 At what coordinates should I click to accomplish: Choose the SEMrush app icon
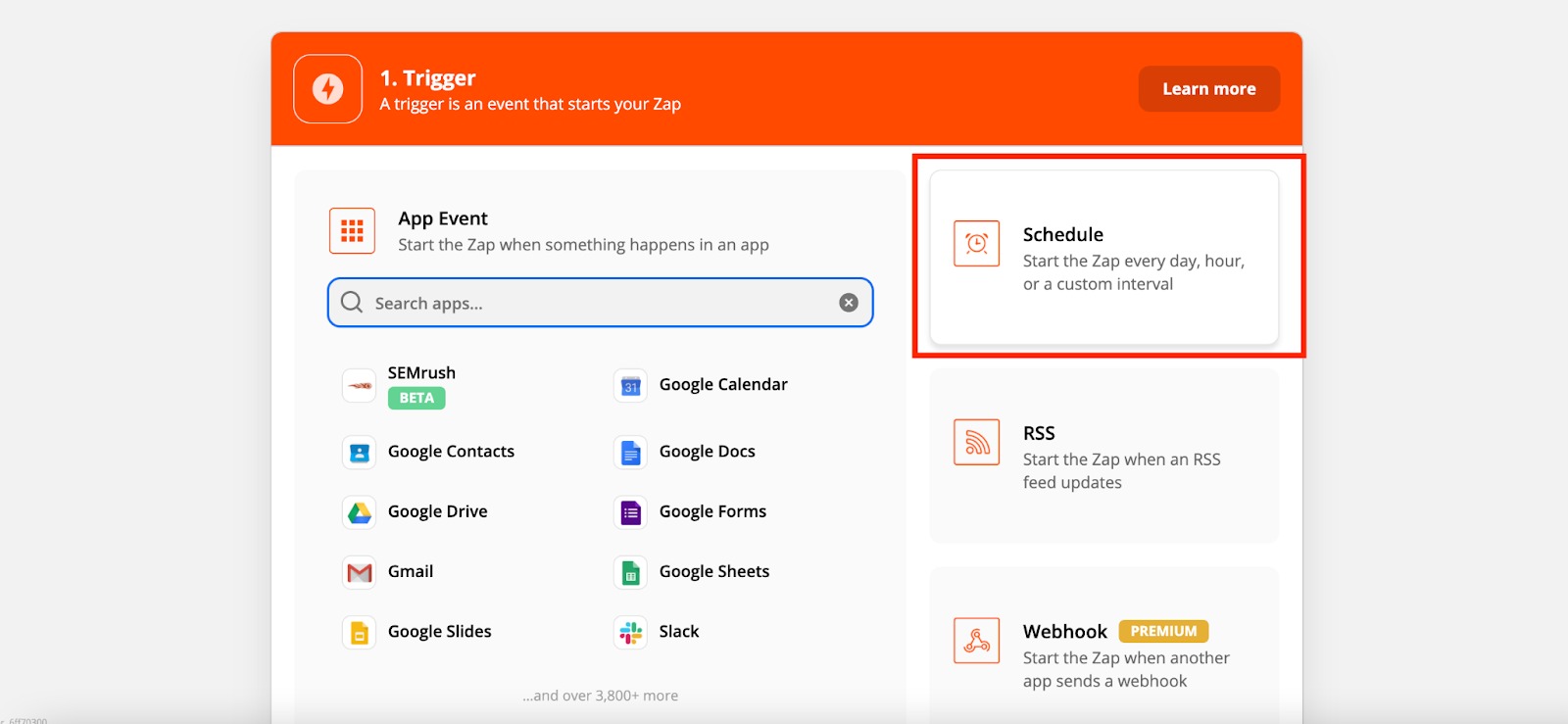coord(360,385)
